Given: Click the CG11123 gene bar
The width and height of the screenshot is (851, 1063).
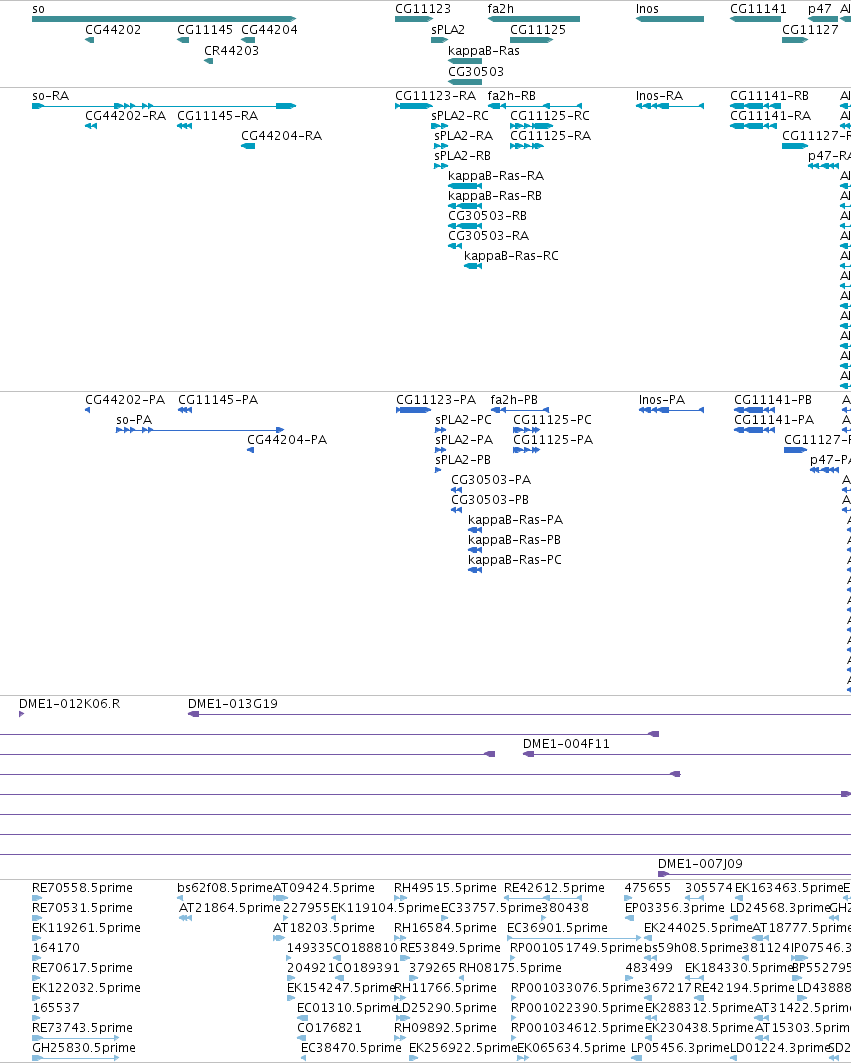Looking at the screenshot, I should click(414, 19).
